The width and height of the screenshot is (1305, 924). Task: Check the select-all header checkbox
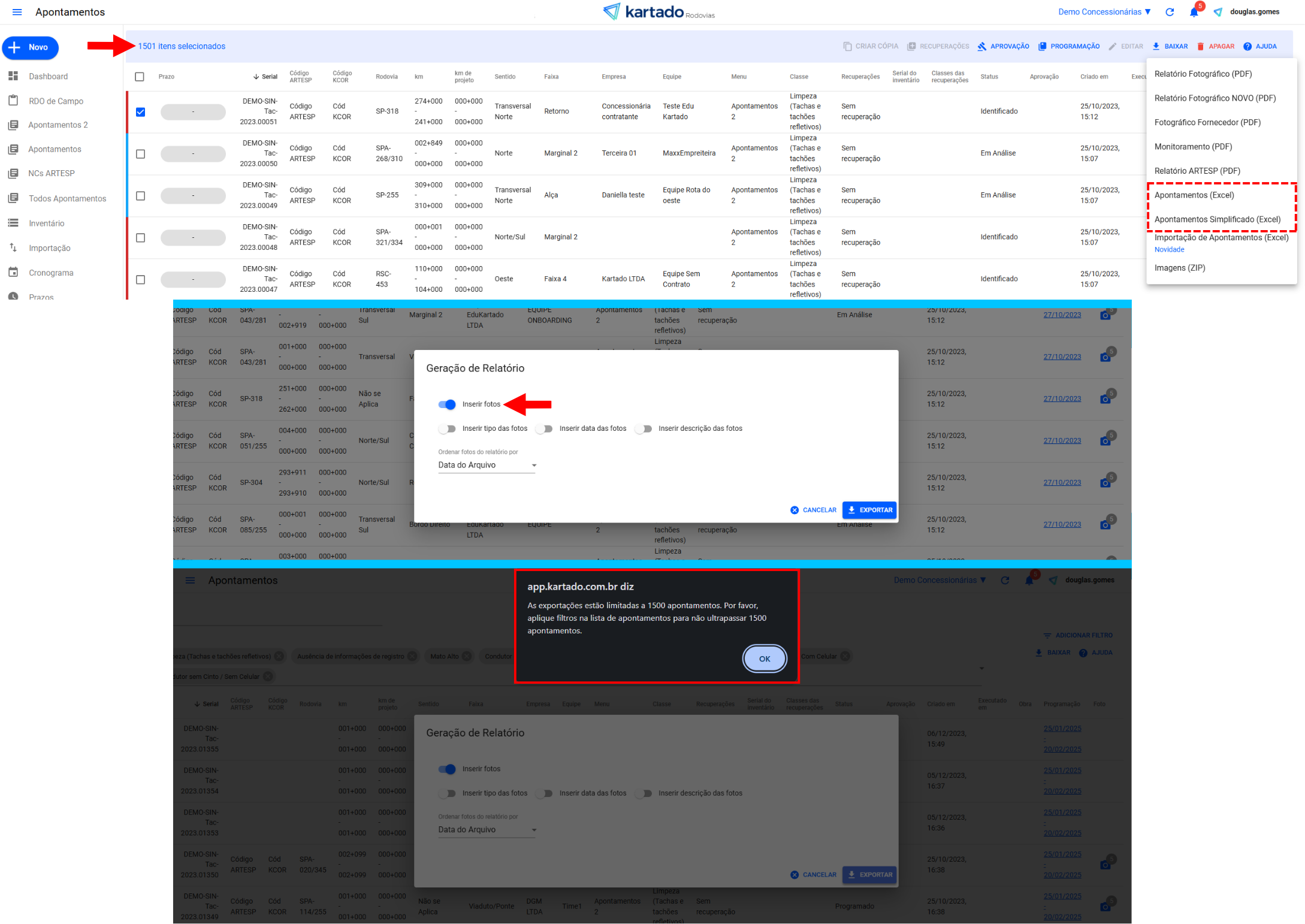[140, 77]
